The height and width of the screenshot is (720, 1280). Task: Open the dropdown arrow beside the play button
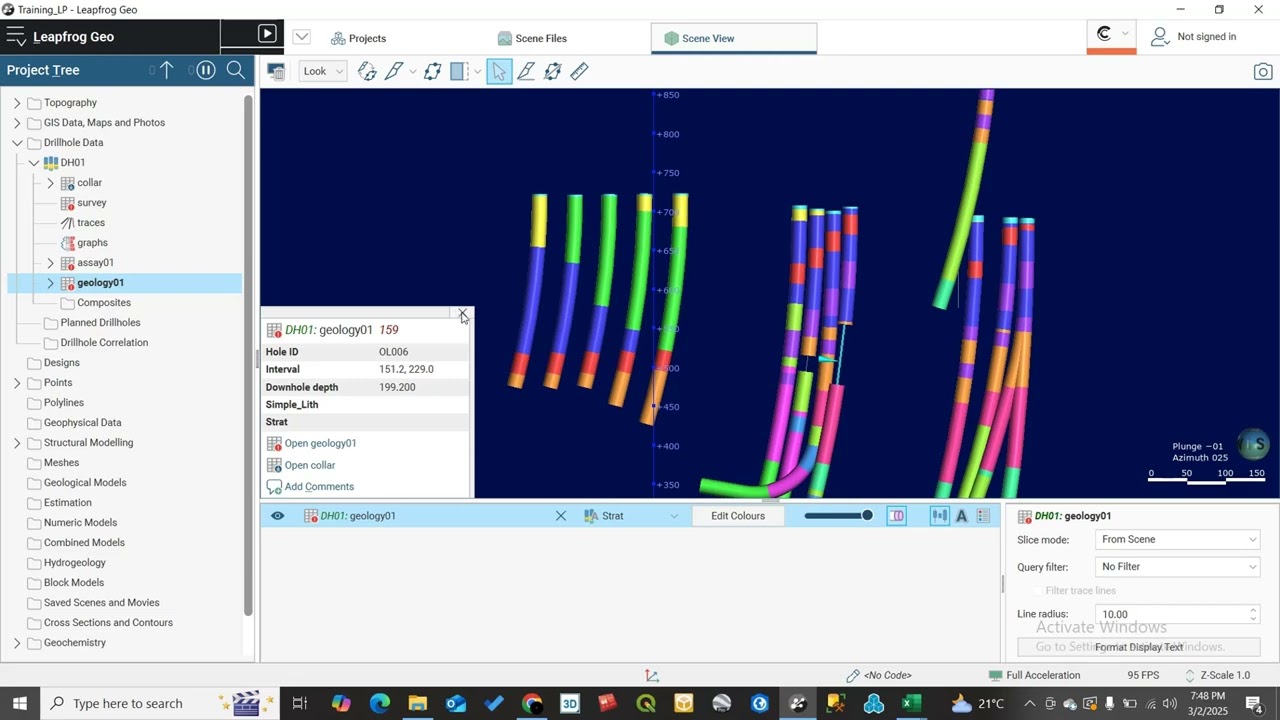pos(301,37)
